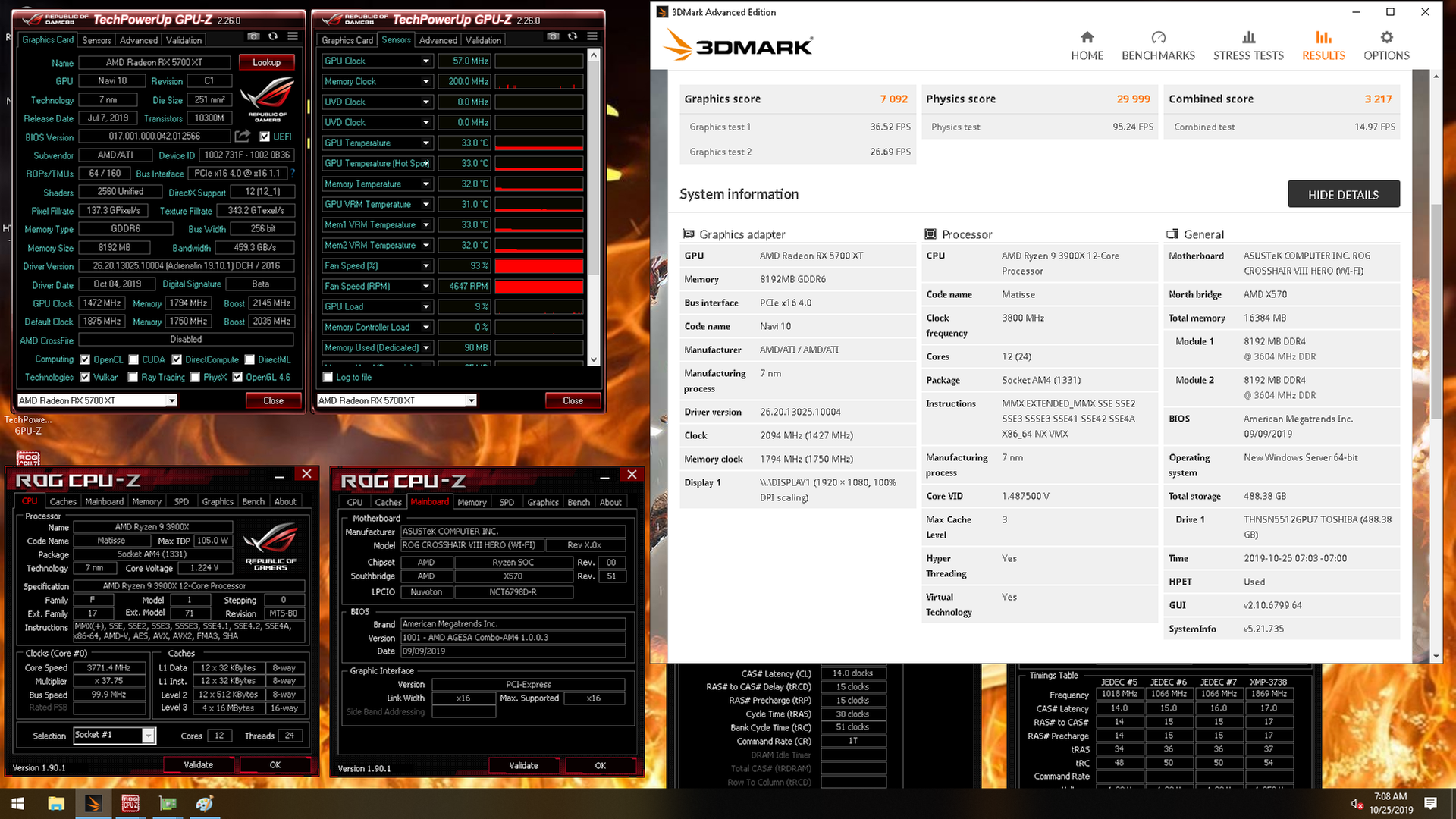This screenshot has height=819, width=1456.
Task: Open File Explorer from taskbar
Action: (56, 804)
